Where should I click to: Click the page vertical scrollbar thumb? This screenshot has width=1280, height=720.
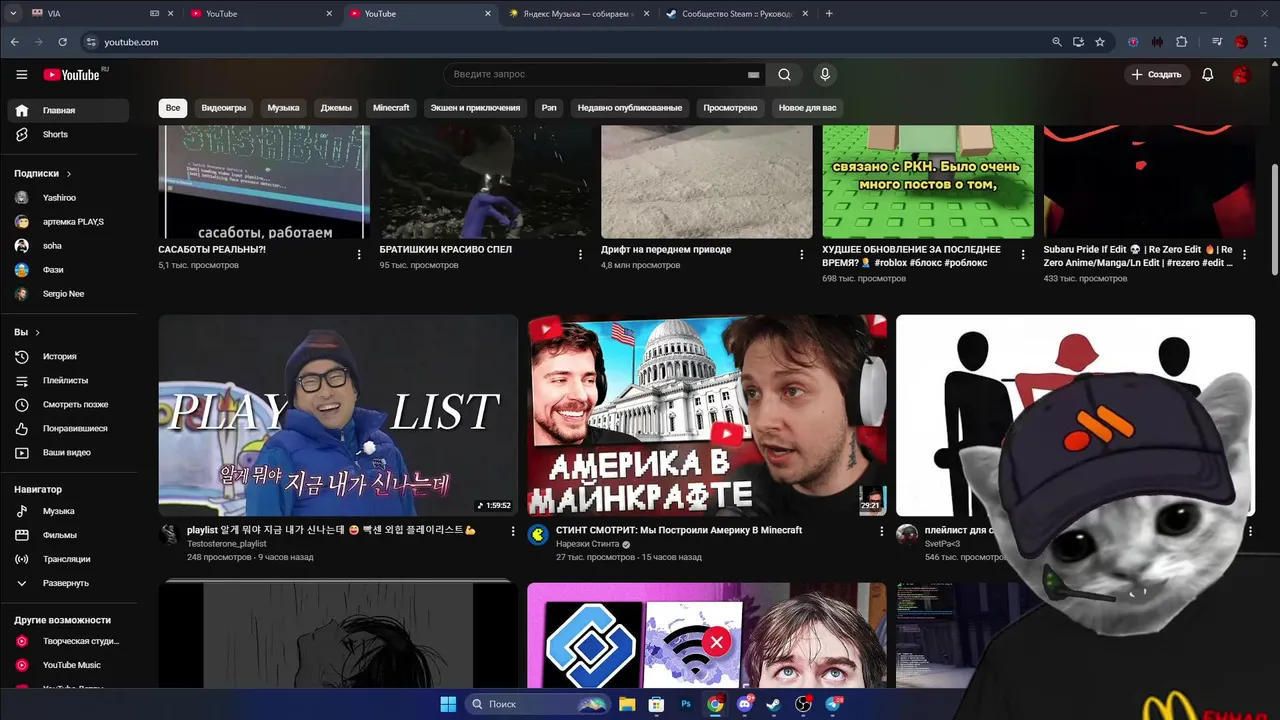pyautogui.click(x=1273, y=220)
